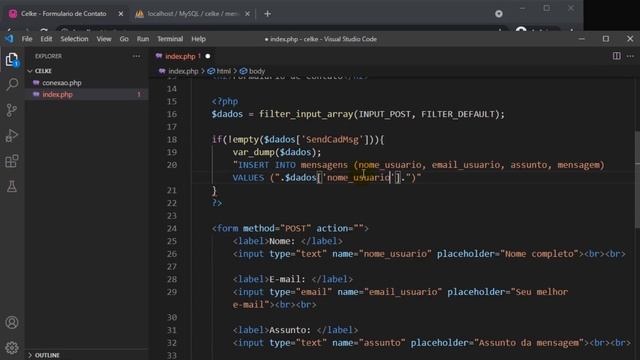The width and height of the screenshot is (640, 360).
Task: Split the editor to the right
Action: point(616,56)
